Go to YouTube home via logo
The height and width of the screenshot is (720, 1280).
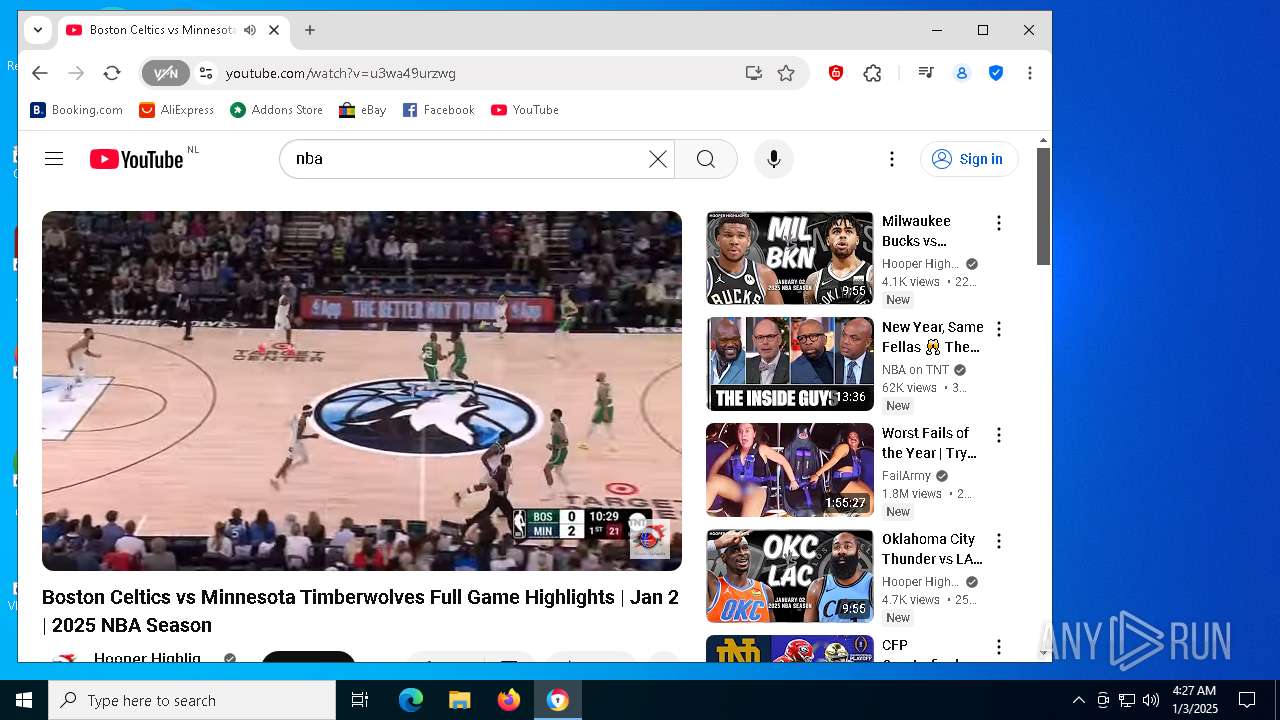[137, 159]
